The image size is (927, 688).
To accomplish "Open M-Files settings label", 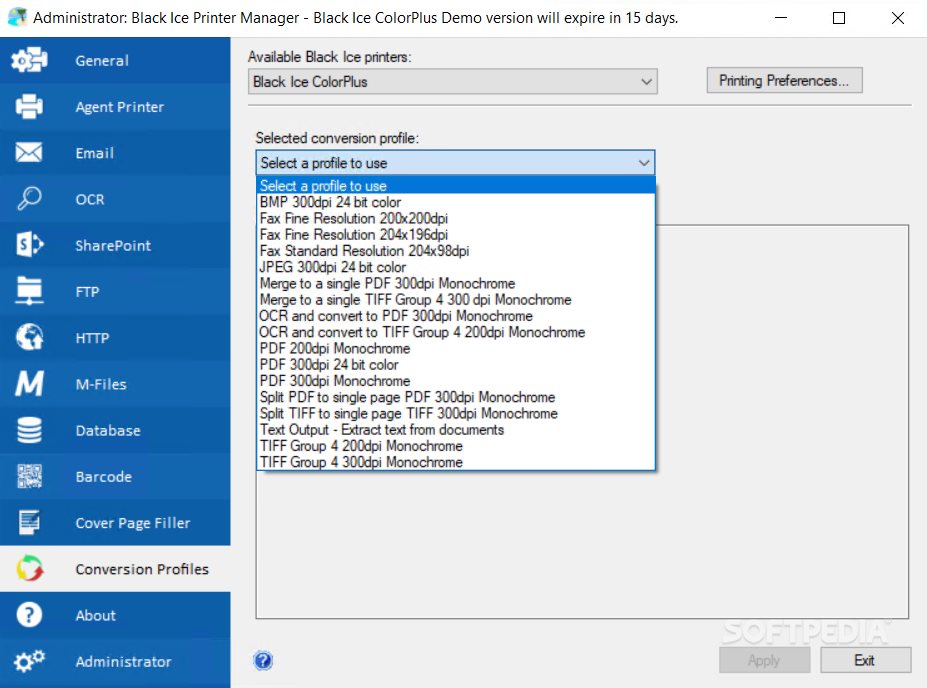I will tap(101, 384).
